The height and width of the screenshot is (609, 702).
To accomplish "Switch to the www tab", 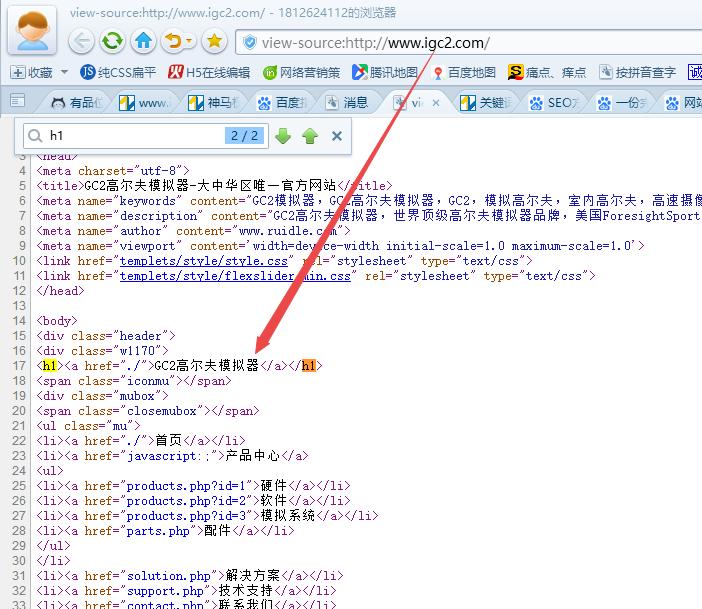I will [x=145, y=103].
